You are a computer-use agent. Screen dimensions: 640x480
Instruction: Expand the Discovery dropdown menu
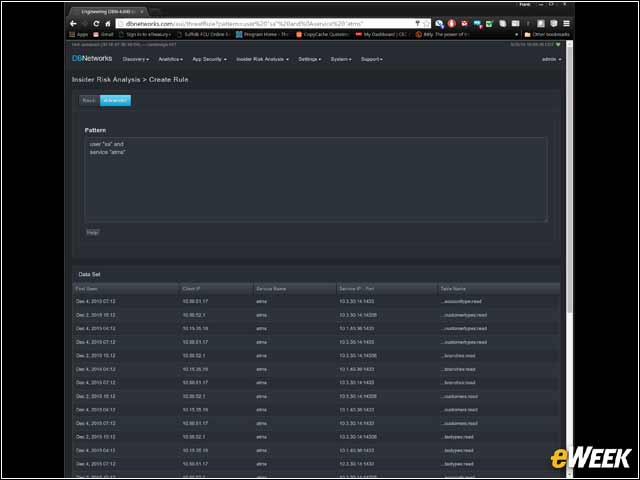tap(136, 59)
